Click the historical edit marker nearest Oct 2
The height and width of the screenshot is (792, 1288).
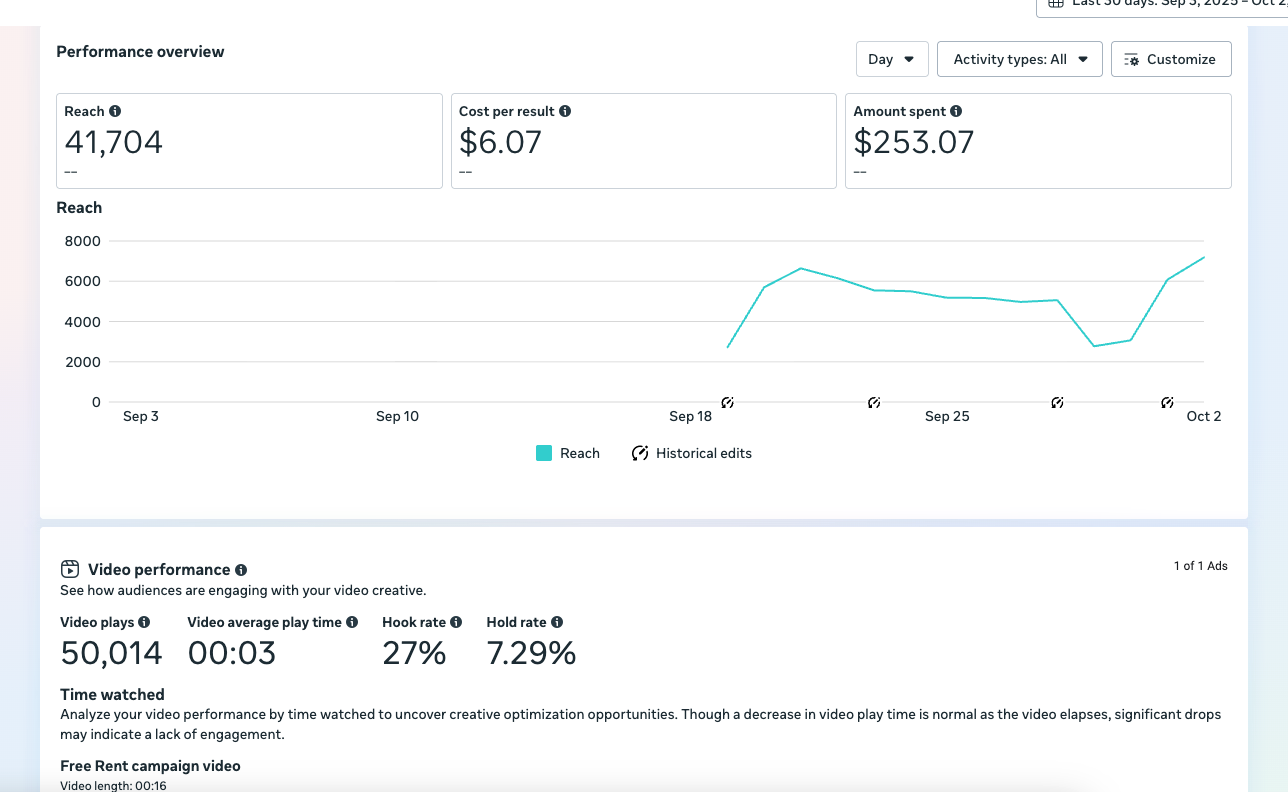tap(1167, 403)
